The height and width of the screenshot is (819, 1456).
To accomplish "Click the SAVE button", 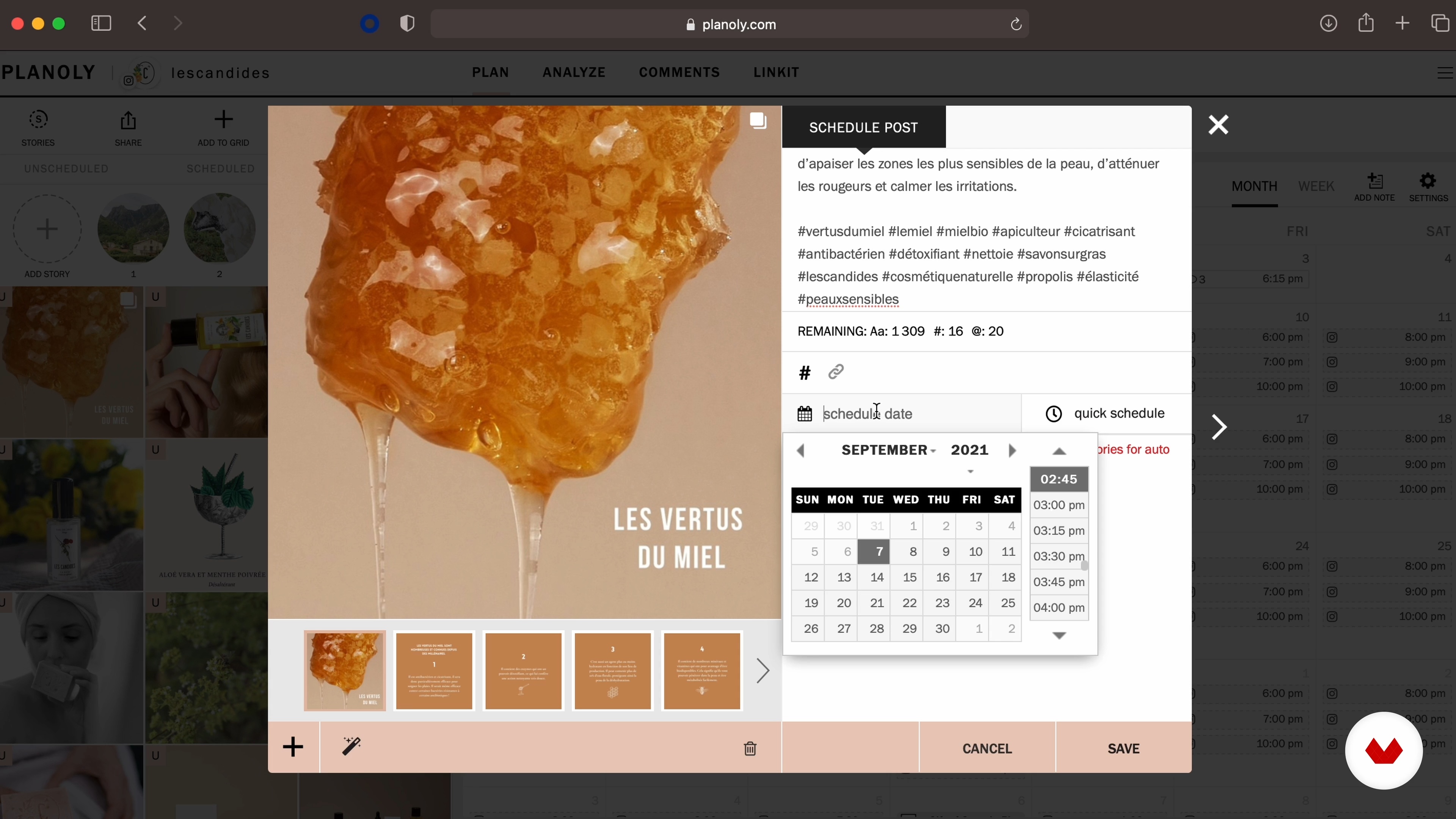I will pyautogui.click(x=1123, y=748).
